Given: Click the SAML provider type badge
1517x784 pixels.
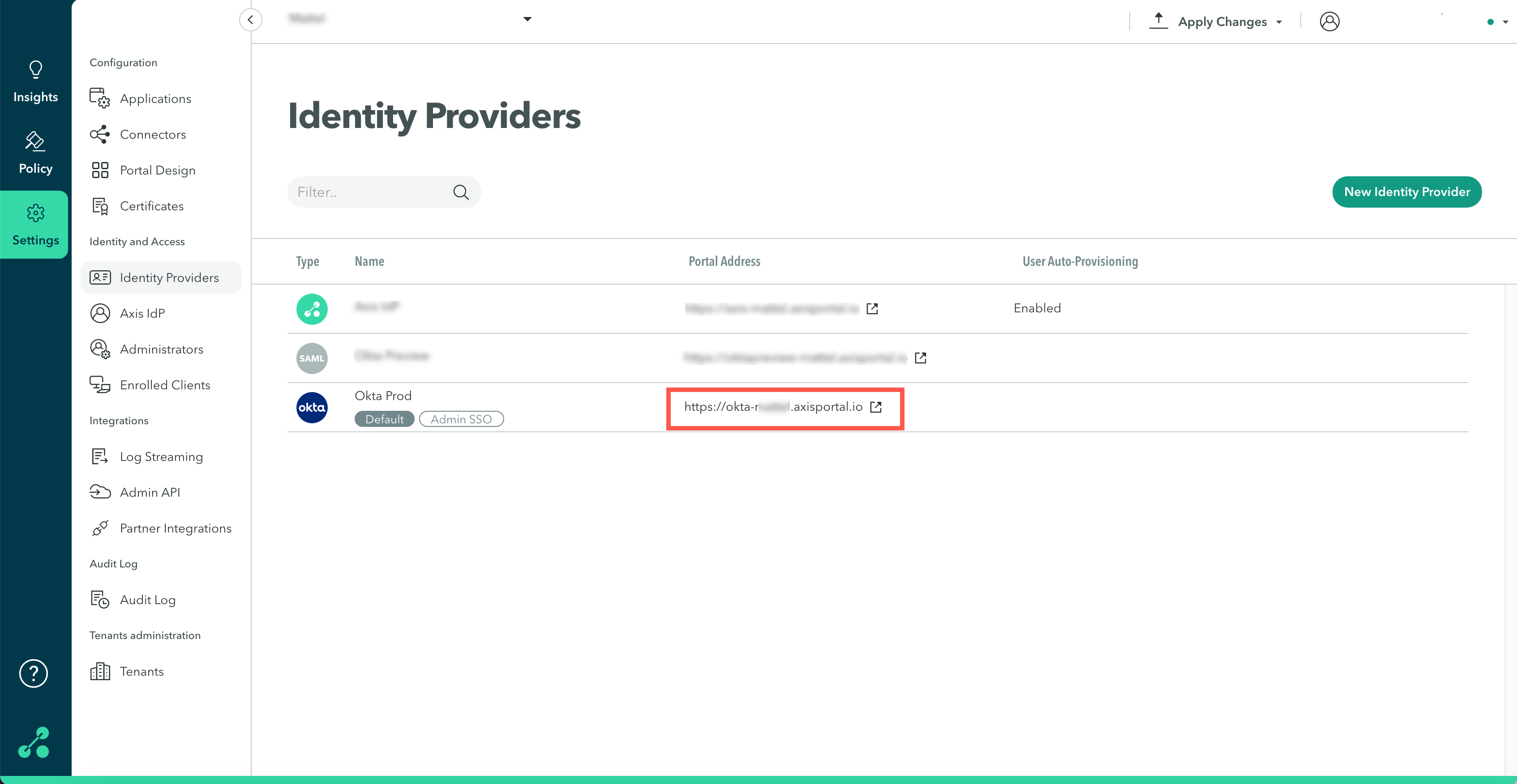Looking at the screenshot, I should (x=312, y=358).
